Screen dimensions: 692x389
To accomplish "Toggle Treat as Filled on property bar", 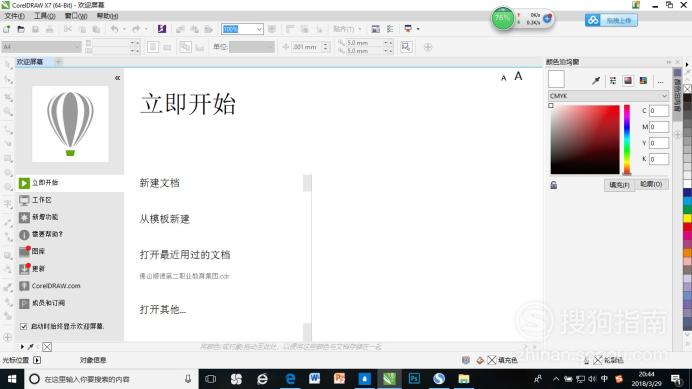I will [406, 47].
